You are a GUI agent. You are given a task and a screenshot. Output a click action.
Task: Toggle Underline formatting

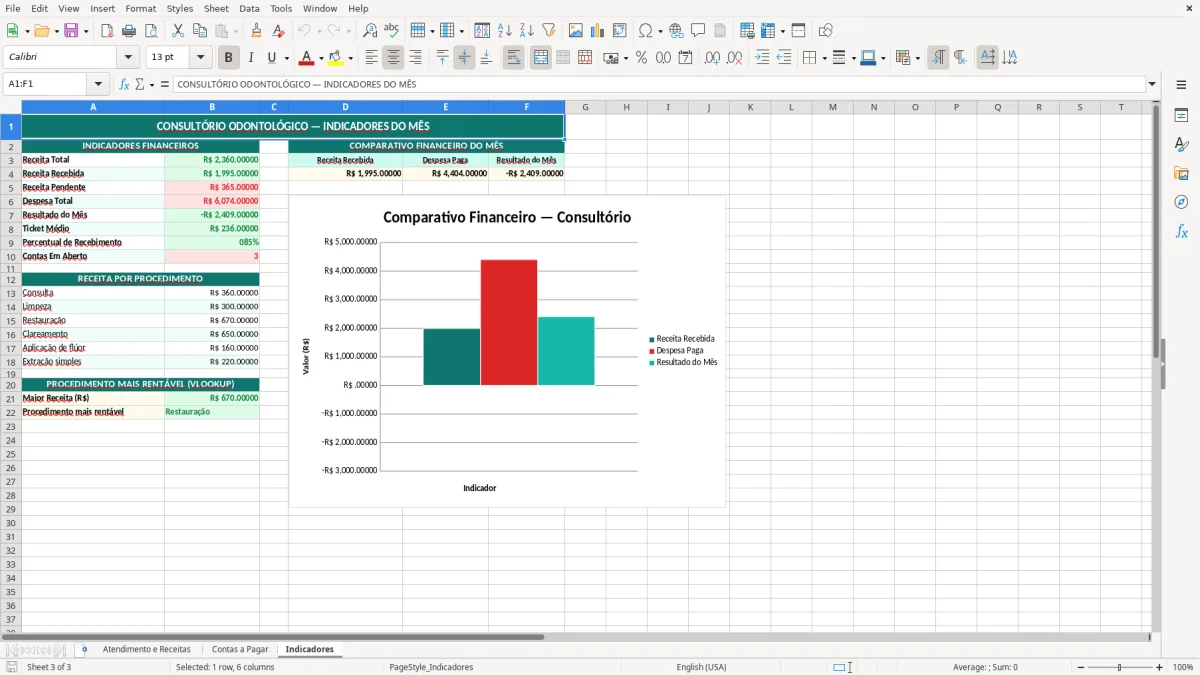[271, 58]
